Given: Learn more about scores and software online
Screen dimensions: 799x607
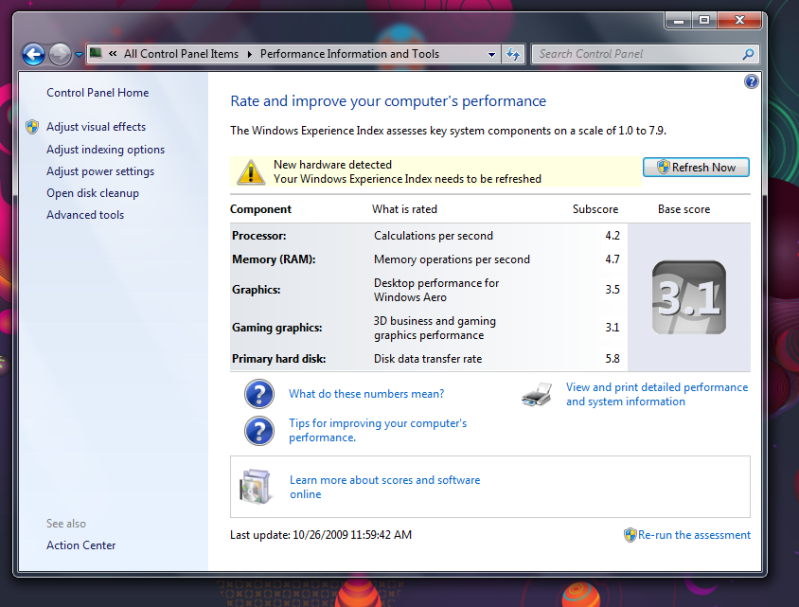Looking at the screenshot, I should click(385, 487).
